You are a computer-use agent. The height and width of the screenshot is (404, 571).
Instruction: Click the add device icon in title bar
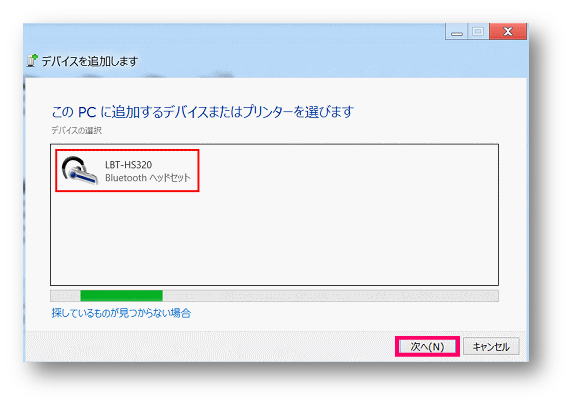tap(32, 60)
